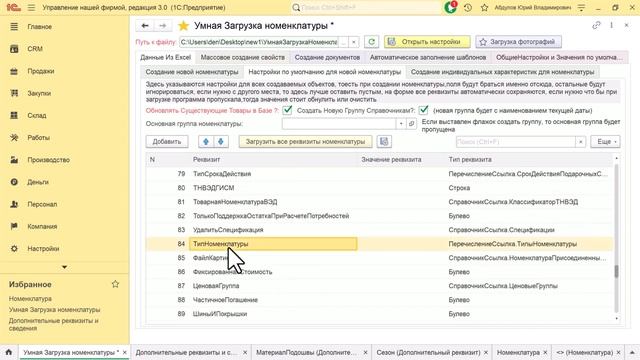Open the Закупки section
Screen dimensions: 640x360
[39, 93]
